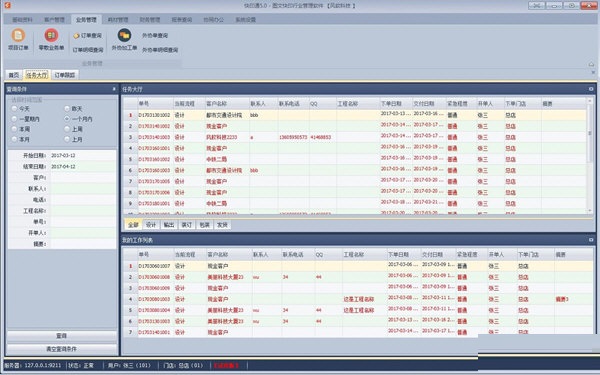This screenshot has width=600, height=375.
Task: Open 订单查询 order query in ribbon
Action: [x=88, y=36]
